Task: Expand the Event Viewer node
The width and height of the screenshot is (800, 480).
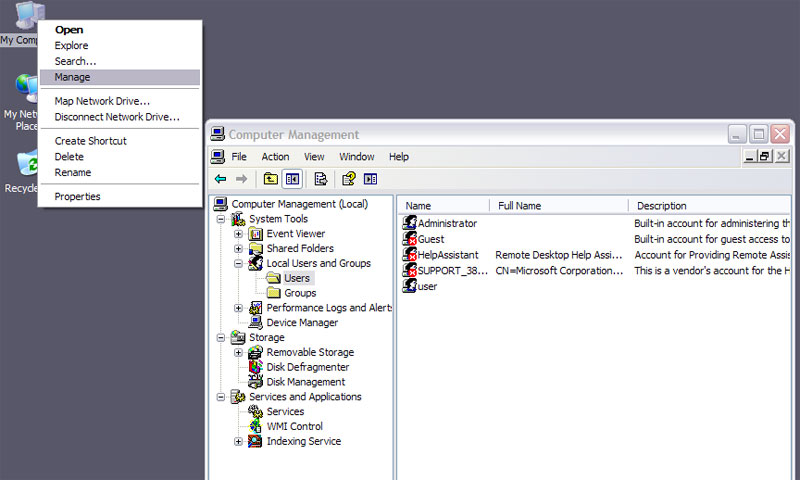Action: point(239,234)
